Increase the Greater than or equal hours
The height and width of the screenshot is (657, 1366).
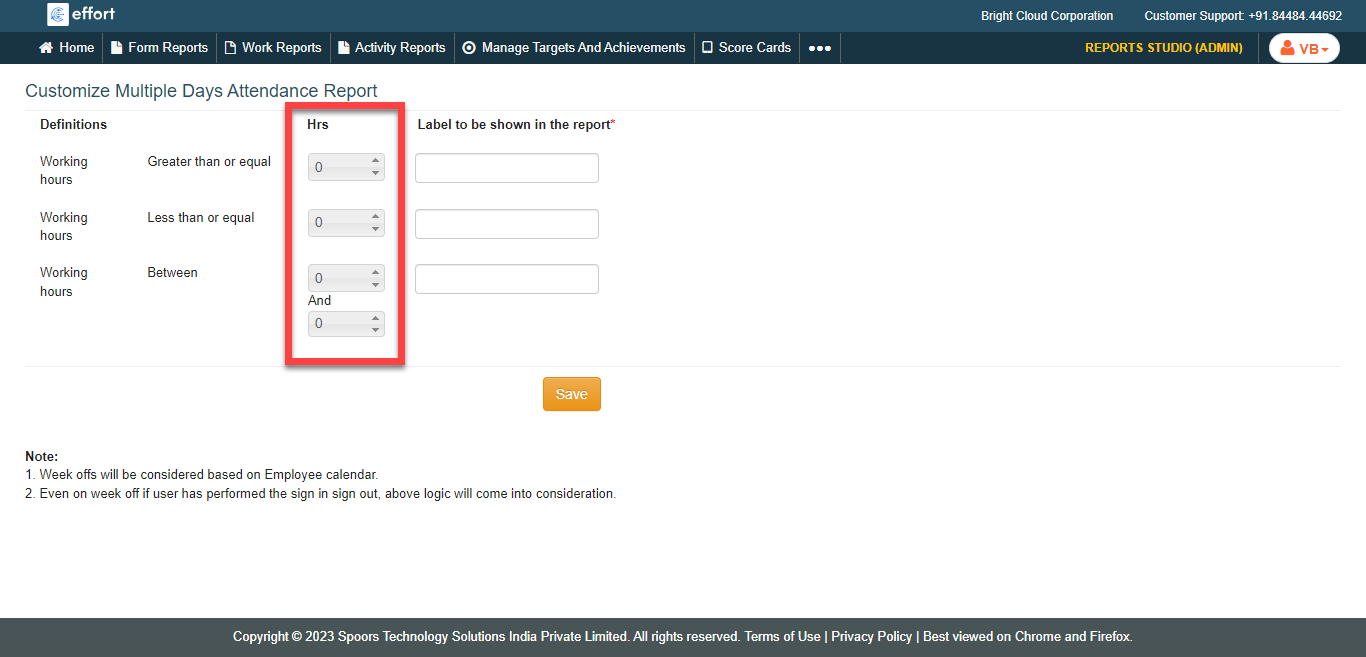coord(376,161)
